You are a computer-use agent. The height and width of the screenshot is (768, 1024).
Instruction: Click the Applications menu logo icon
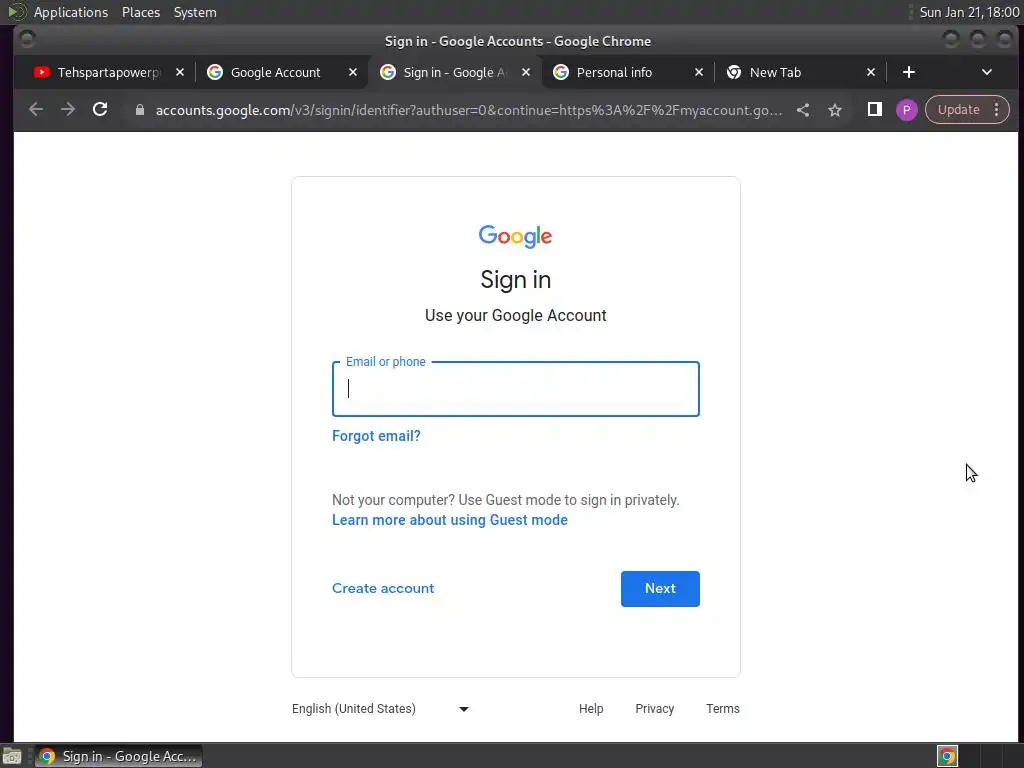coord(17,12)
